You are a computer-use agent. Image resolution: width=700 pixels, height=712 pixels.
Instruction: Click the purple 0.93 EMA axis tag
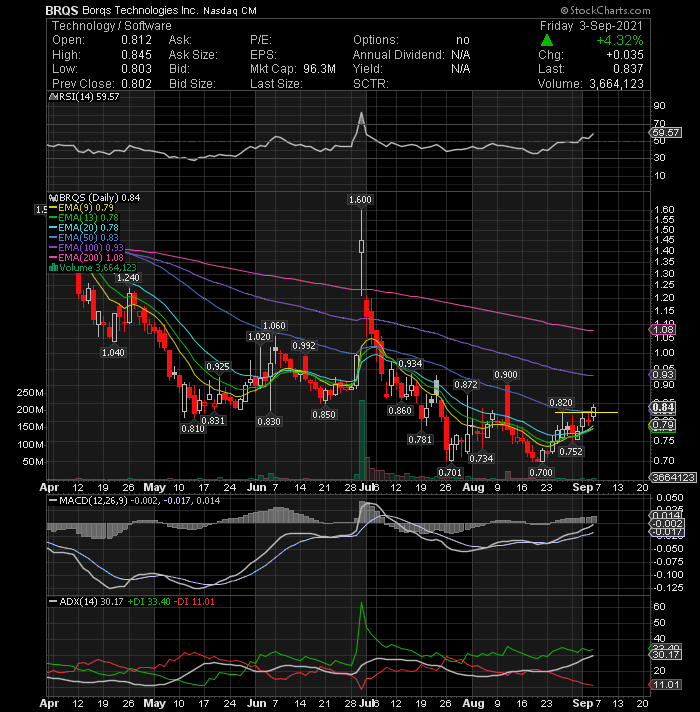pos(663,375)
